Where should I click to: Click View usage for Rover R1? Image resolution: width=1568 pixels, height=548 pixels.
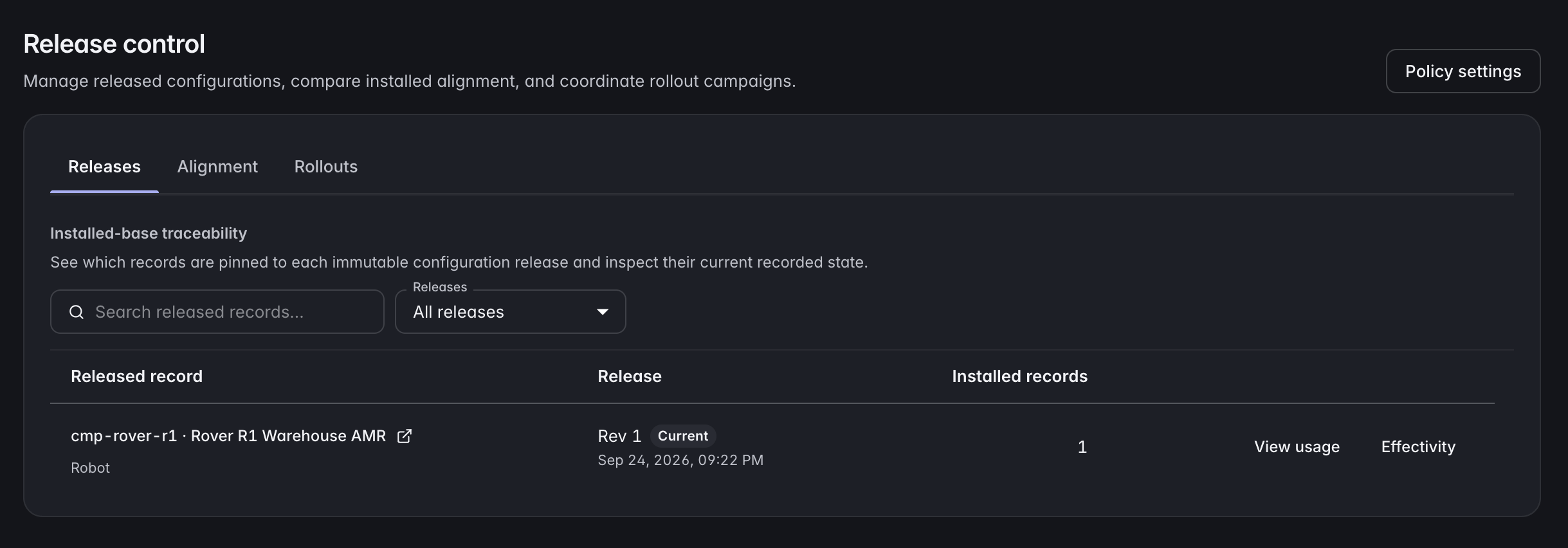tap(1297, 447)
